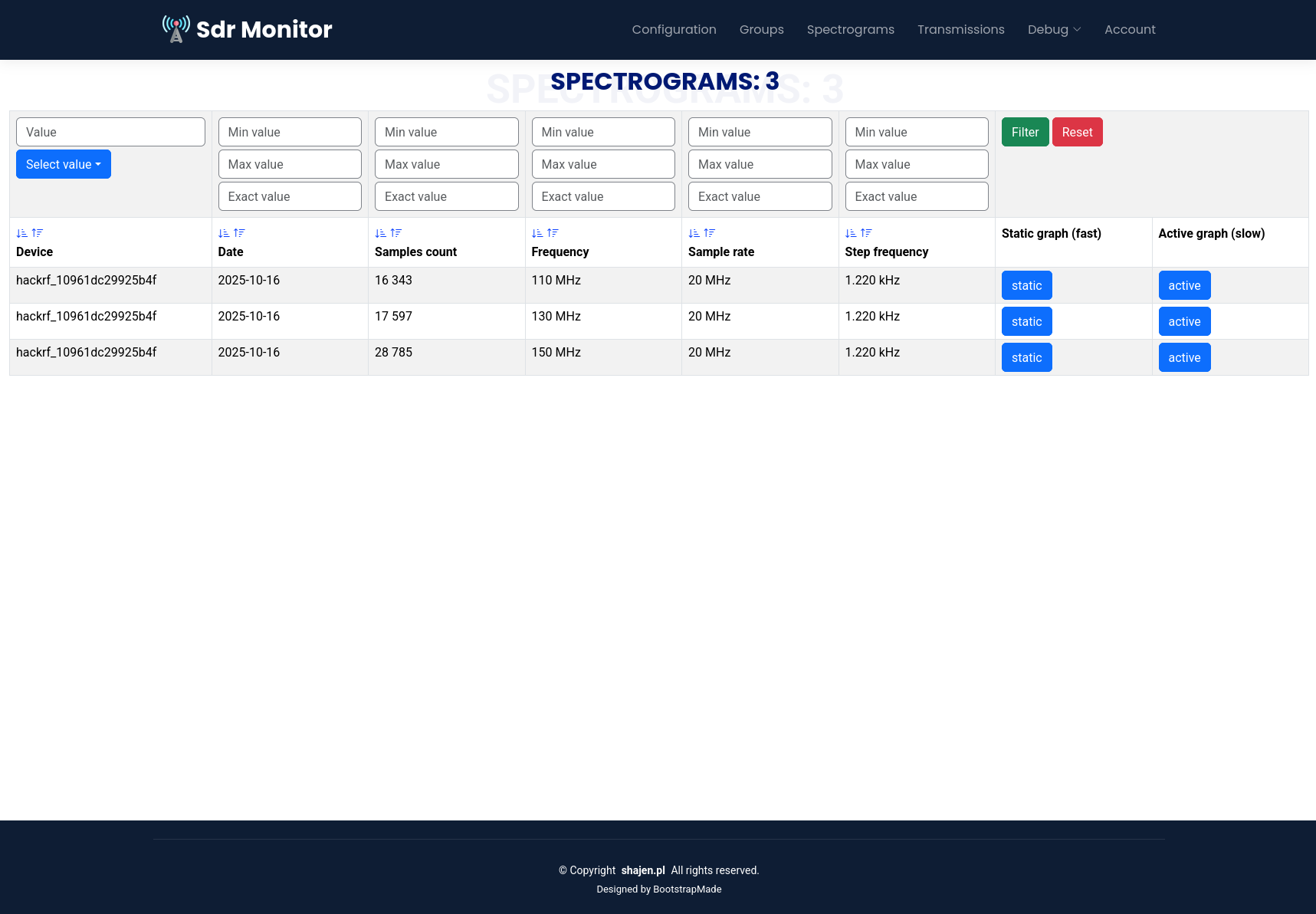The image size is (1316, 914).
Task: Focus the Step frequency Exact value field
Action: tap(917, 196)
